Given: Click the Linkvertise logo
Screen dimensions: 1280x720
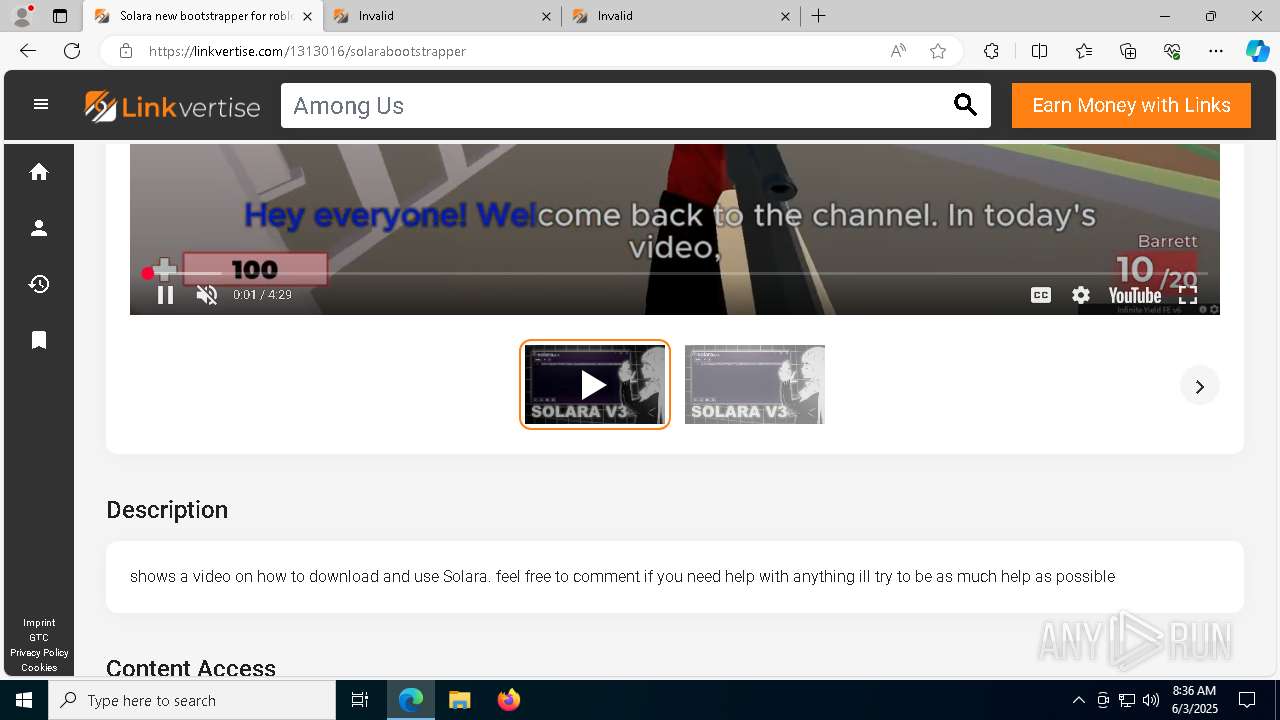Looking at the screenshot, I should coord(172,106).
